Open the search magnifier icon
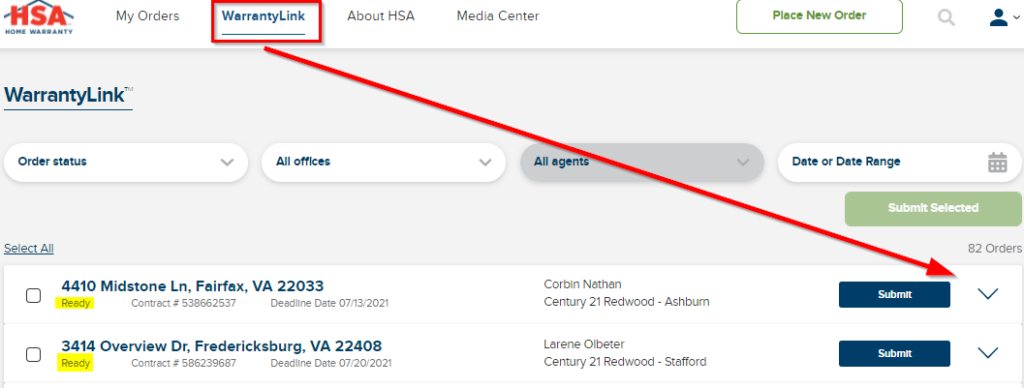 click(946, 18)
